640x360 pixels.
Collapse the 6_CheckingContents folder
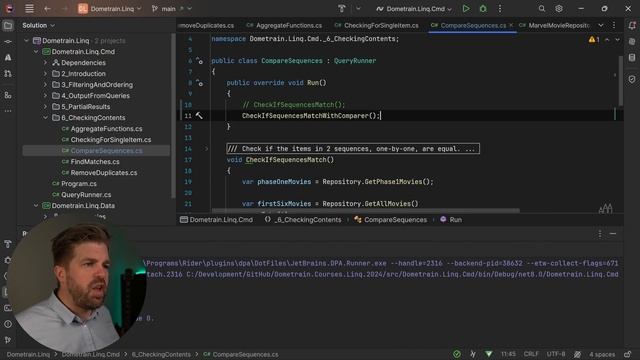[x=45, y=118]
